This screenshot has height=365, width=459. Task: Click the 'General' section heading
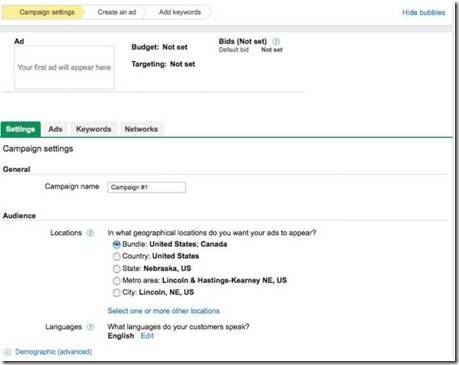pyautogui.click(x=16, y=169)
